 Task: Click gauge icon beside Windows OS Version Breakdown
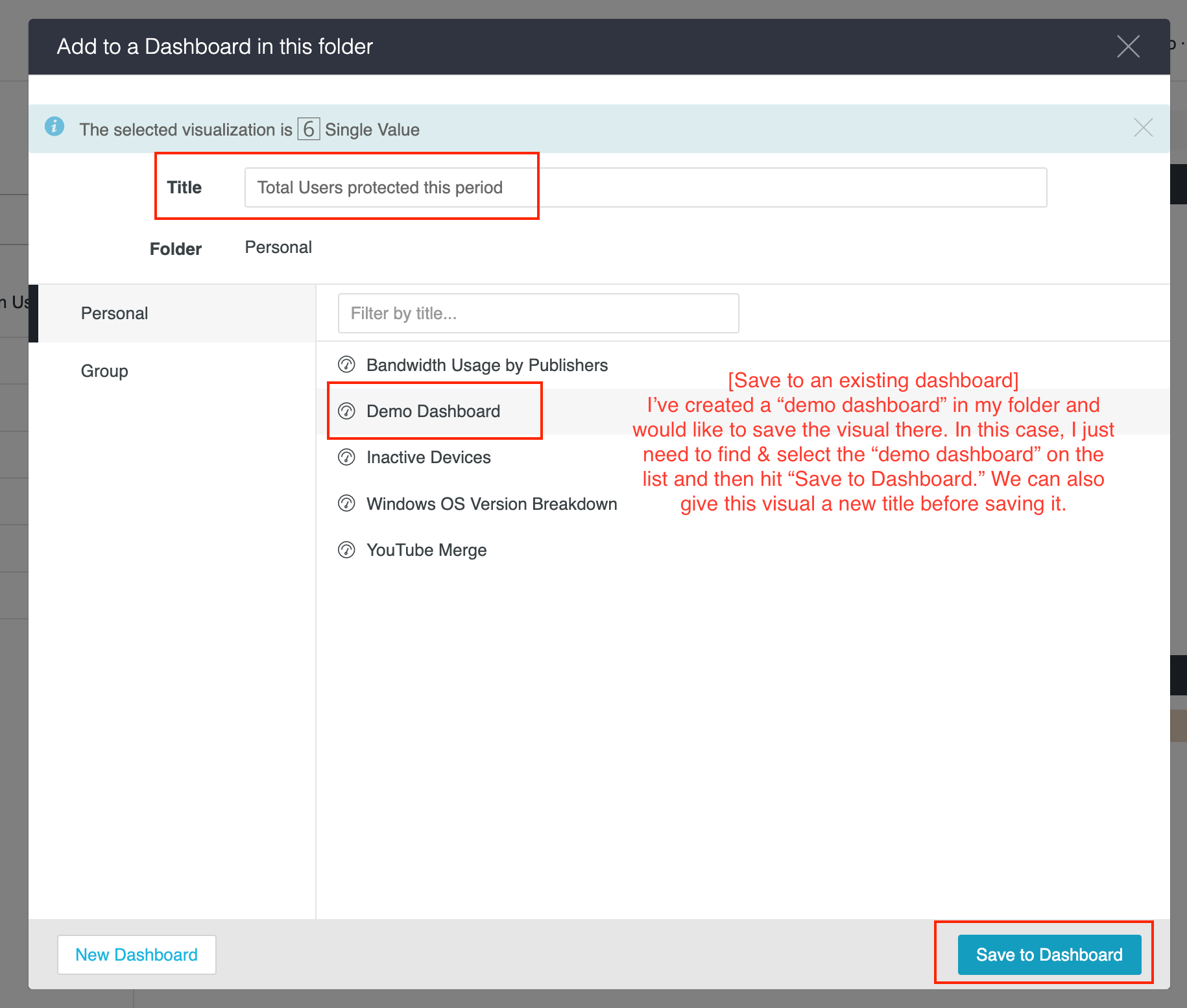(x=347, y=503)
